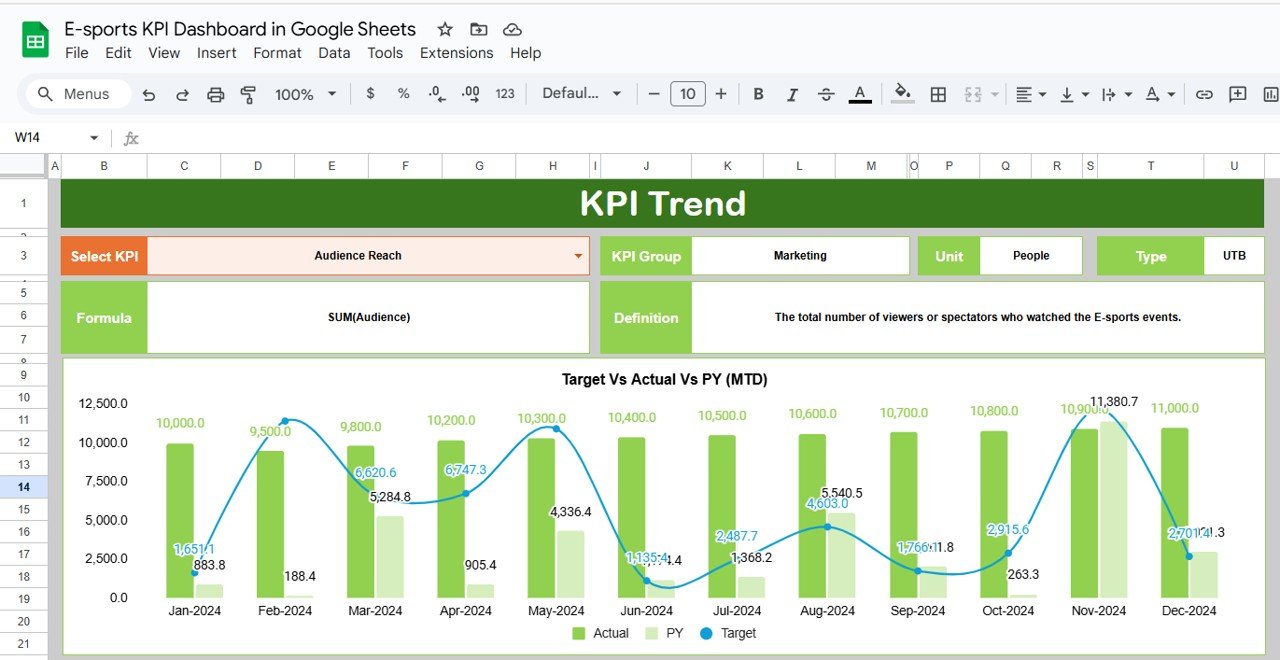1280x660 pixels.
Task: Open the Extensions menu
Action: [456, 53]
